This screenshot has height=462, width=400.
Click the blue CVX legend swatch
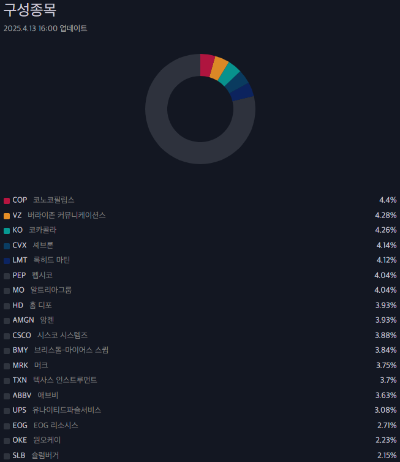click(x=7, y=246)
